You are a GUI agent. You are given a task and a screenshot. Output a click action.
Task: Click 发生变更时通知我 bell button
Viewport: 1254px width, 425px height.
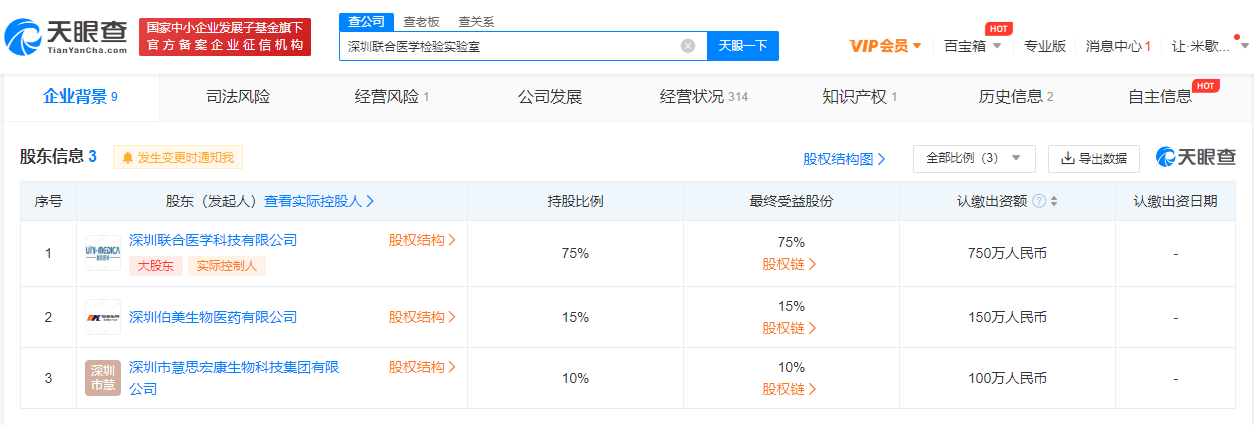[178, 157]
